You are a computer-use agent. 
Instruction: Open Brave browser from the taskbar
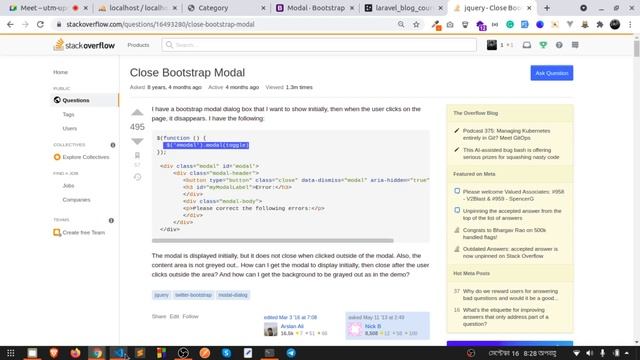53,353
